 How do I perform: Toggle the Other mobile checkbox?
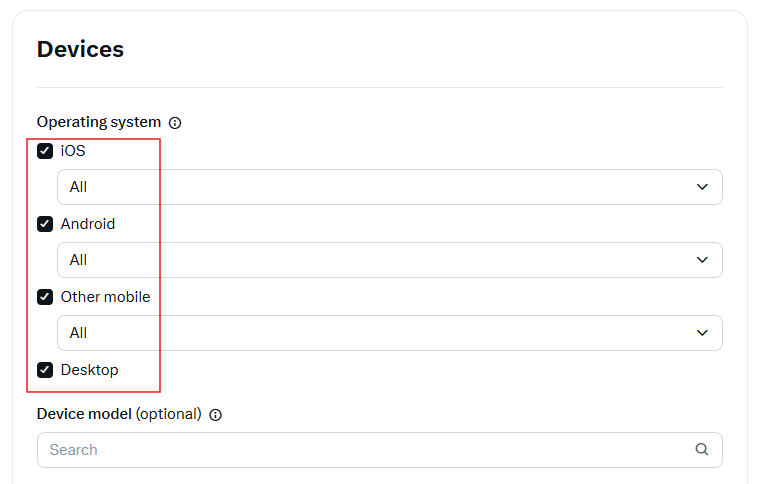(x=45, y=297)
